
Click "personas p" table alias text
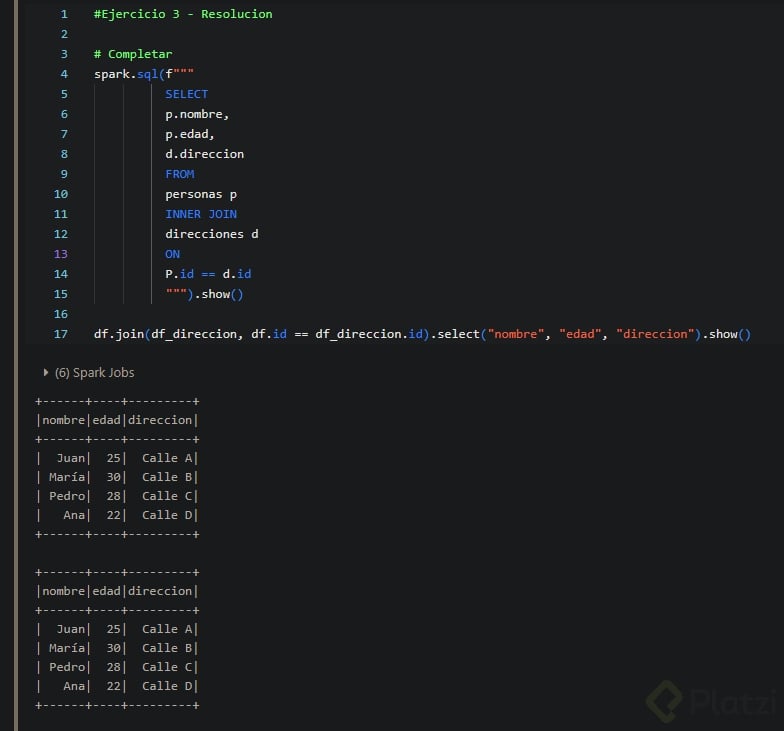(x=201, y=194)
